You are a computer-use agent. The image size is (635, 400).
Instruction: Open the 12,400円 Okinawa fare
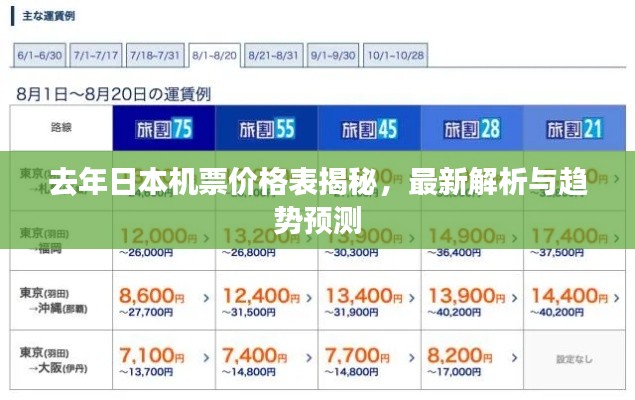click(261, 297)
